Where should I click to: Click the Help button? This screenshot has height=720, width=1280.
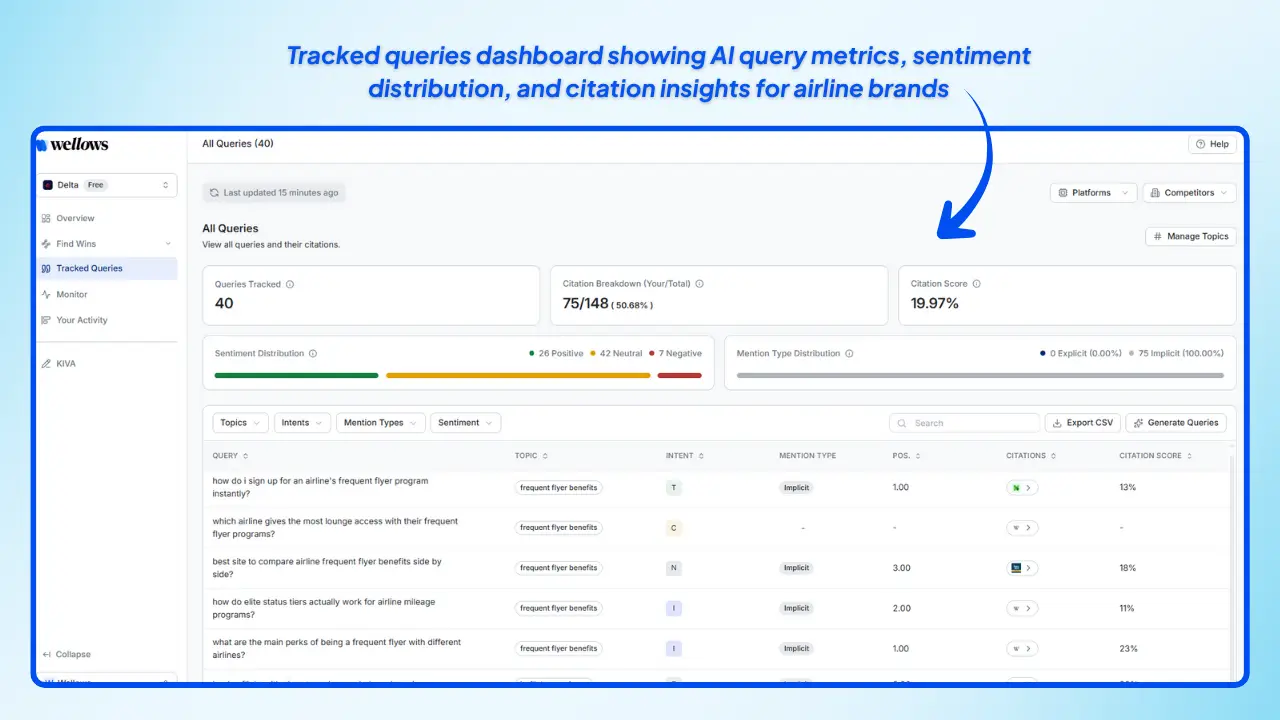[x=1212, y=144]
